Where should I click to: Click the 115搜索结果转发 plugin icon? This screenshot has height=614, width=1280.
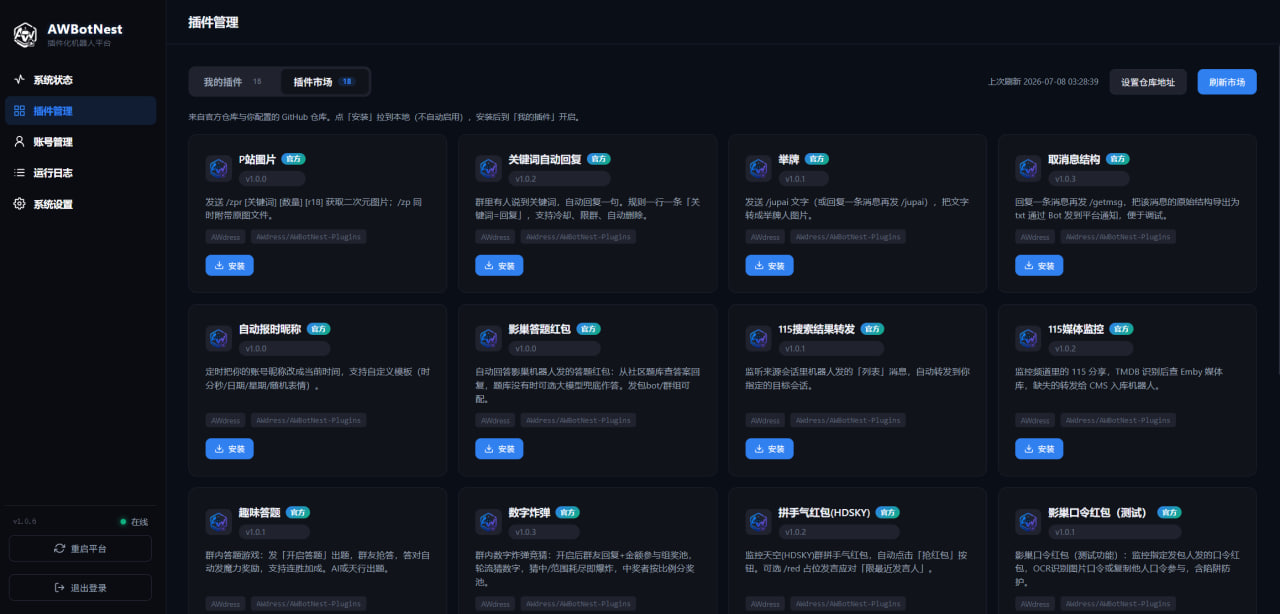tap(758, 338)
